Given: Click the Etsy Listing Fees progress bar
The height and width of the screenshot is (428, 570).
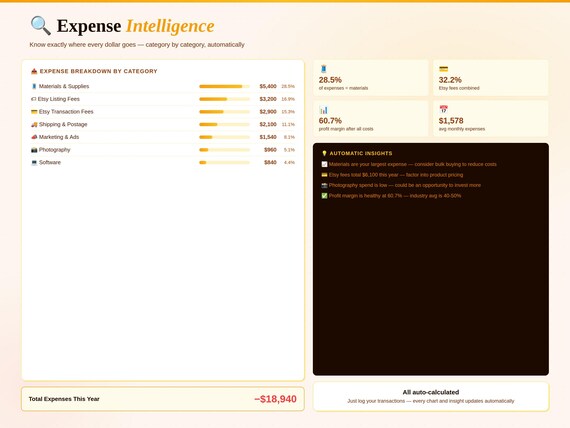Looking at the screenshot, I should click(x=224, y=99).
